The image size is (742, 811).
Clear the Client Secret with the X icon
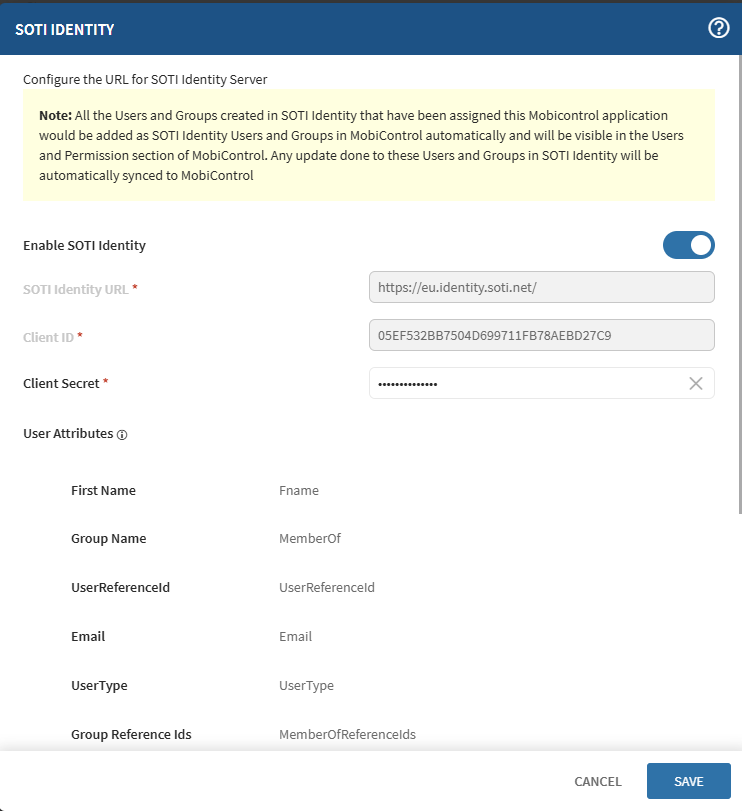tap(696, 383)
